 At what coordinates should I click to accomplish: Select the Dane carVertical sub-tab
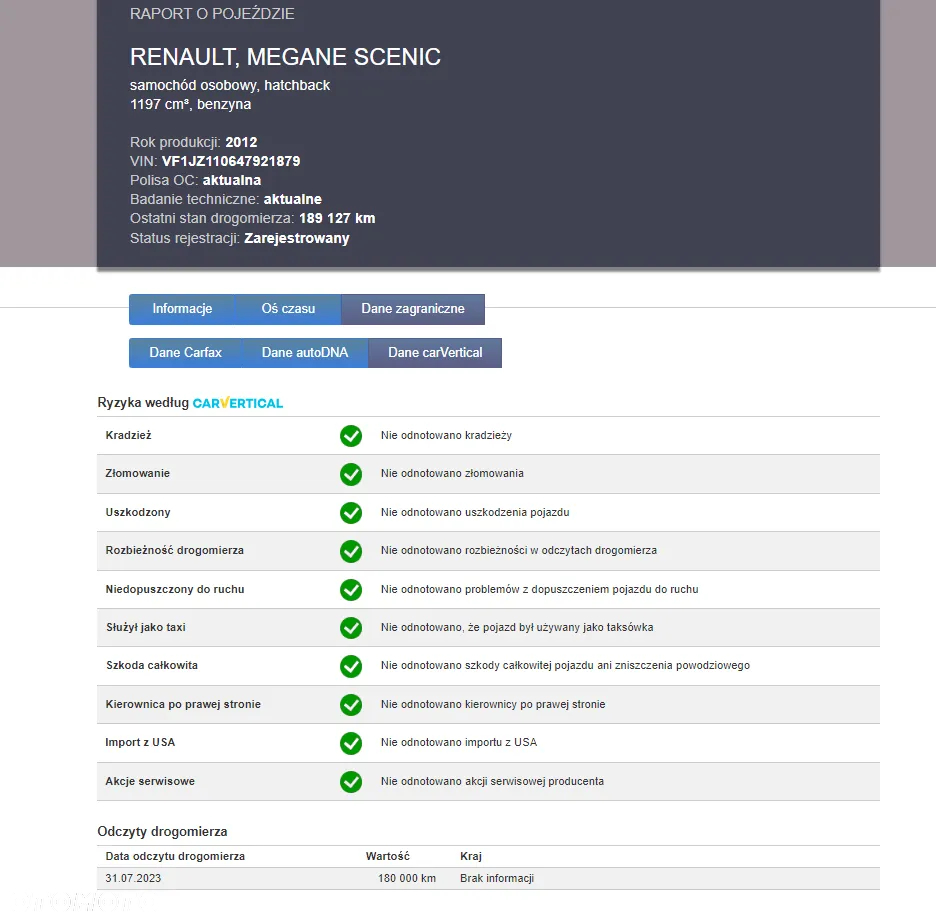coord(435,353)
